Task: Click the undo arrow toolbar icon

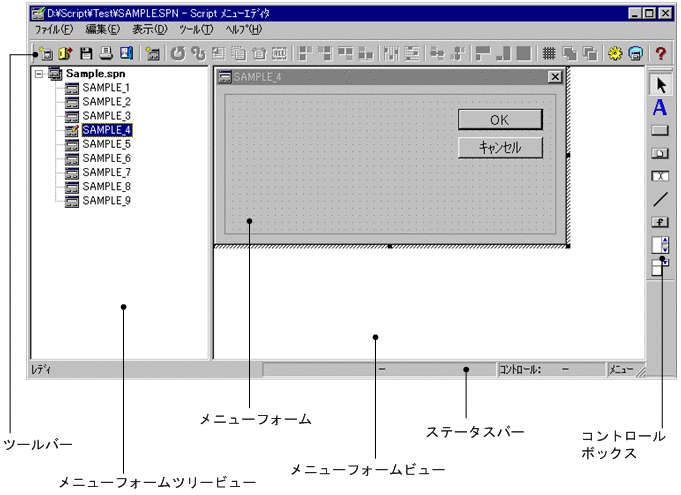Action: [x=178, y=53]
